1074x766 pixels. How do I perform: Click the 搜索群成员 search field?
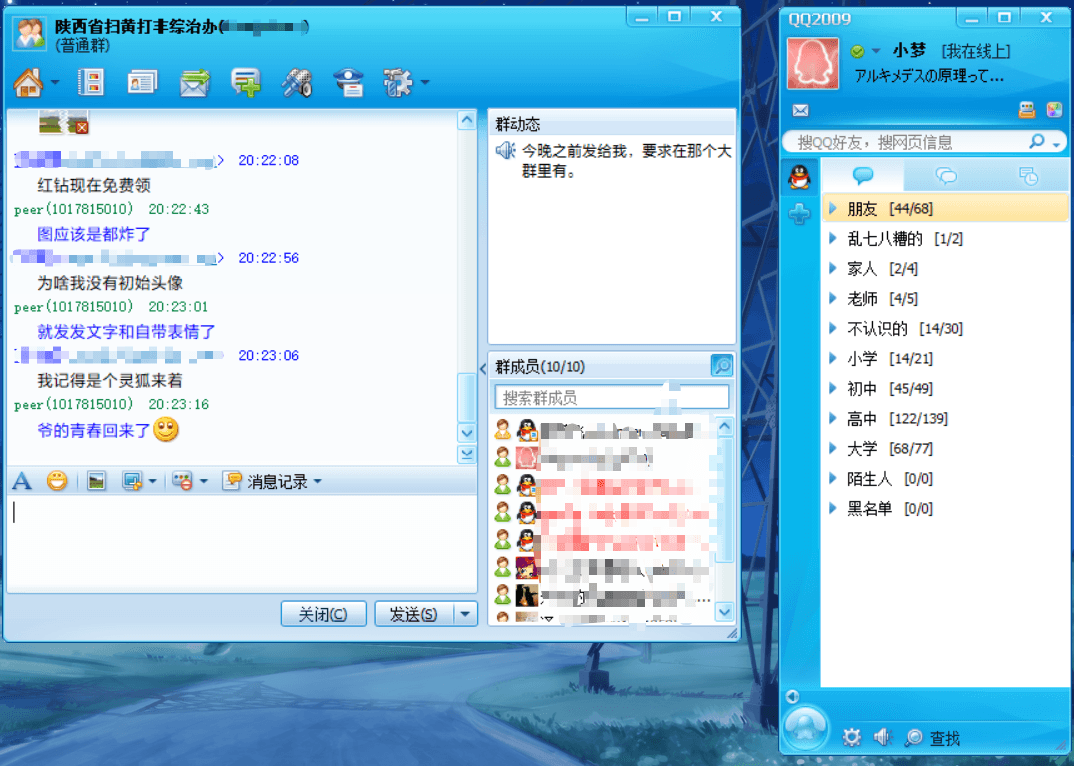611,397
